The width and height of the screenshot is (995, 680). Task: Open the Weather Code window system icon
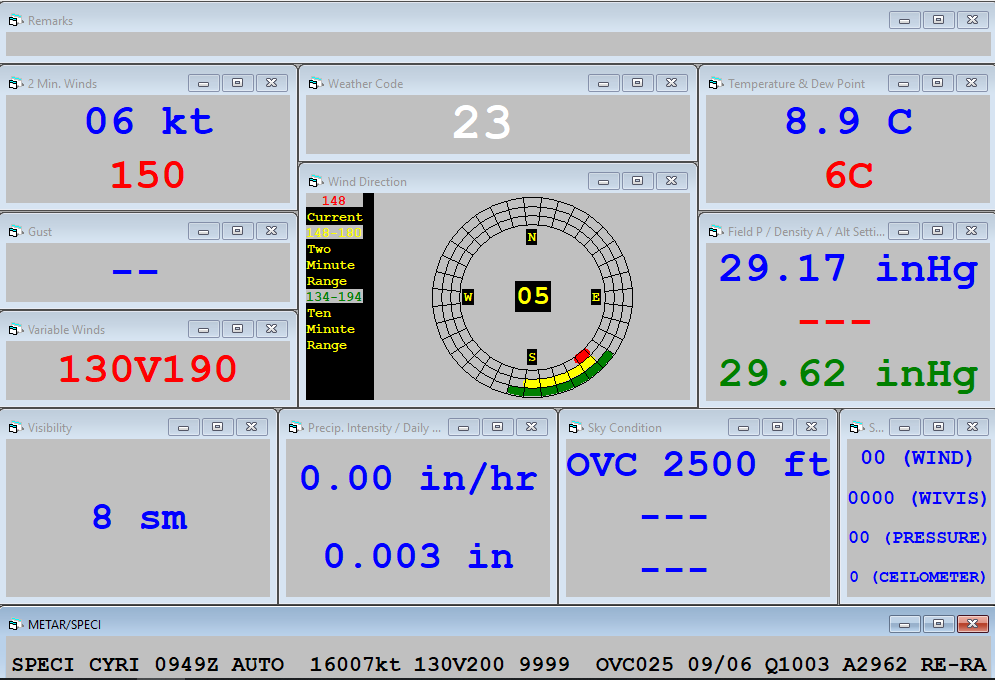pyautogui.click(x=315, y=84)
